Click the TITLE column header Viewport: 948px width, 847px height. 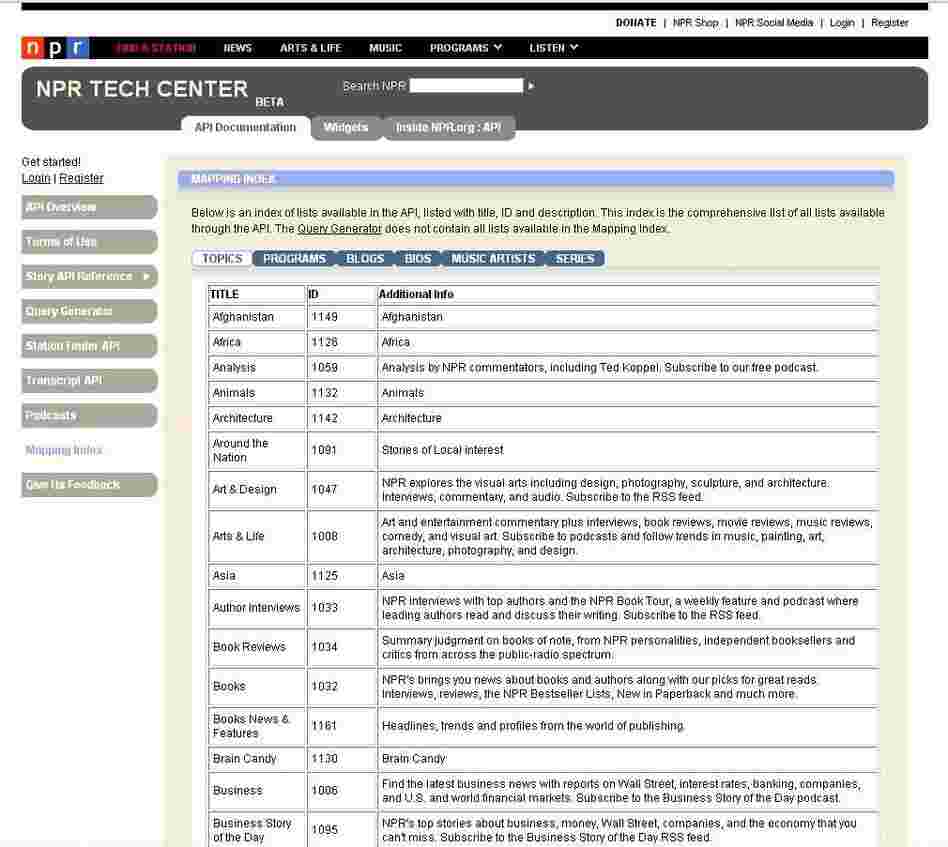pyautogui.click(x=257, y=294)
